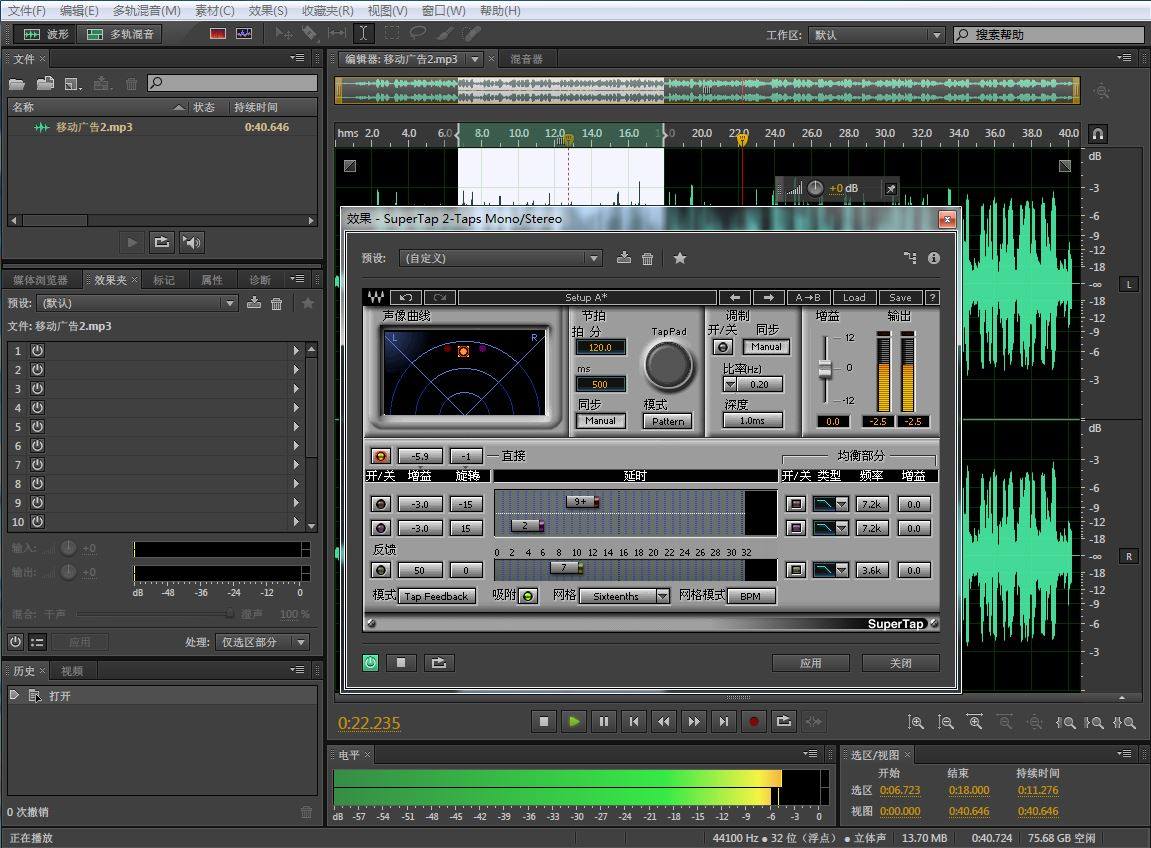Viewport: 1151px width, 848px height.
Task: Open the workspace 默认 dropdown
Action: (x=877, y=35)
